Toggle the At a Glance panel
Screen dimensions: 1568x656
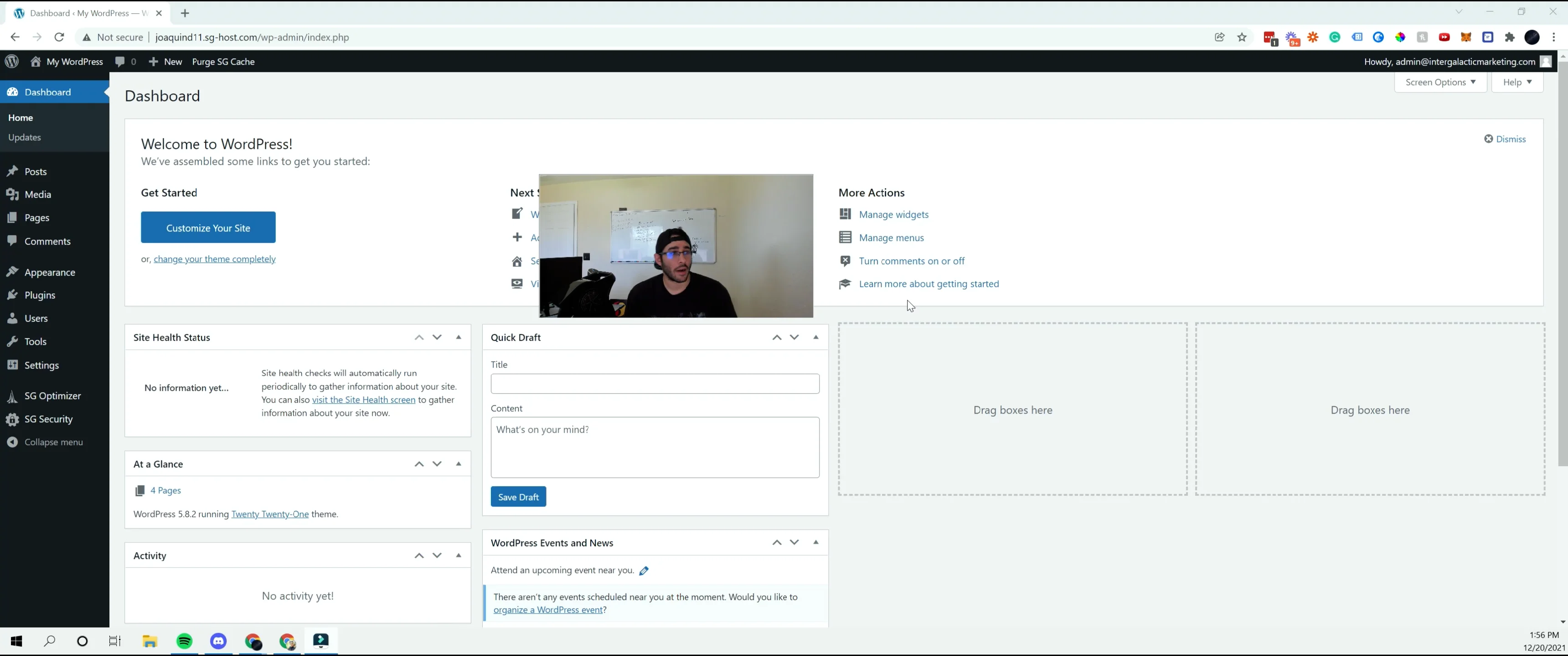(x=459, y=464)
